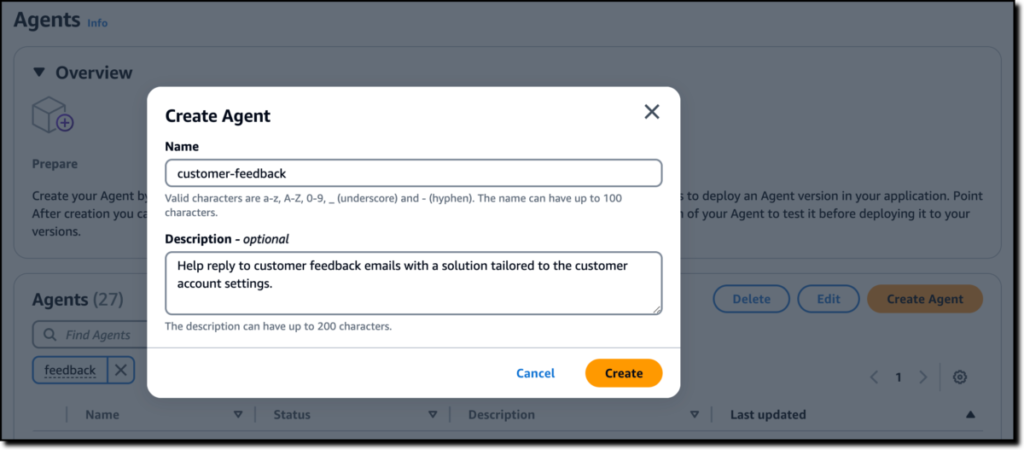Viewport: 1024px width, 450px height.
Task: Click the search magnifier in Find Agents
Action: 50,335
